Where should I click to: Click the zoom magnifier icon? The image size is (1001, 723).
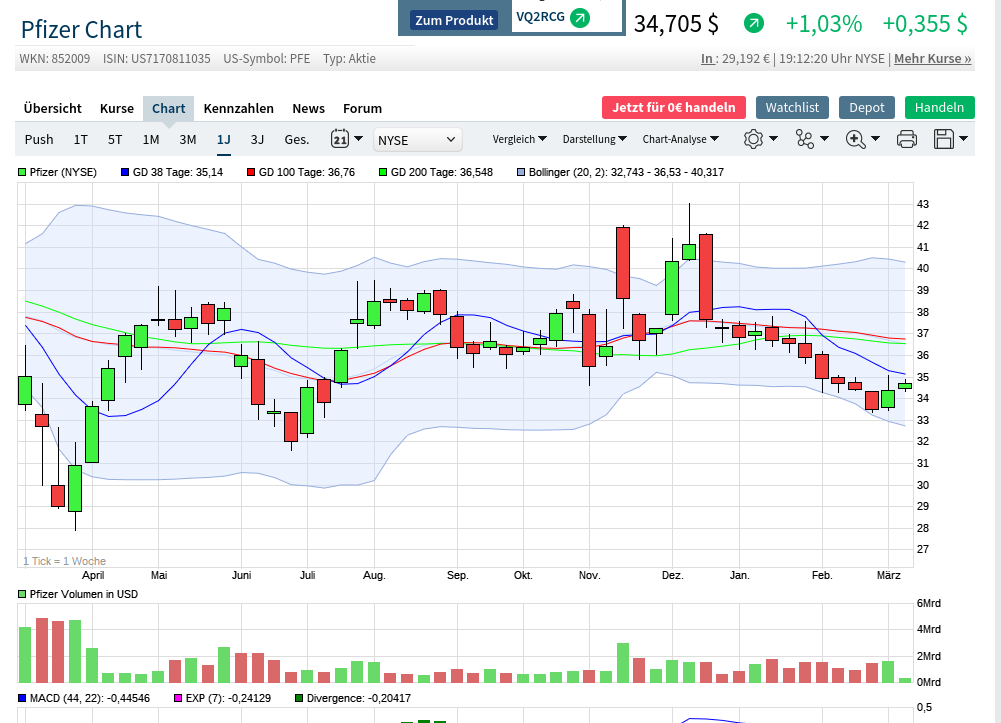[855, 138]
